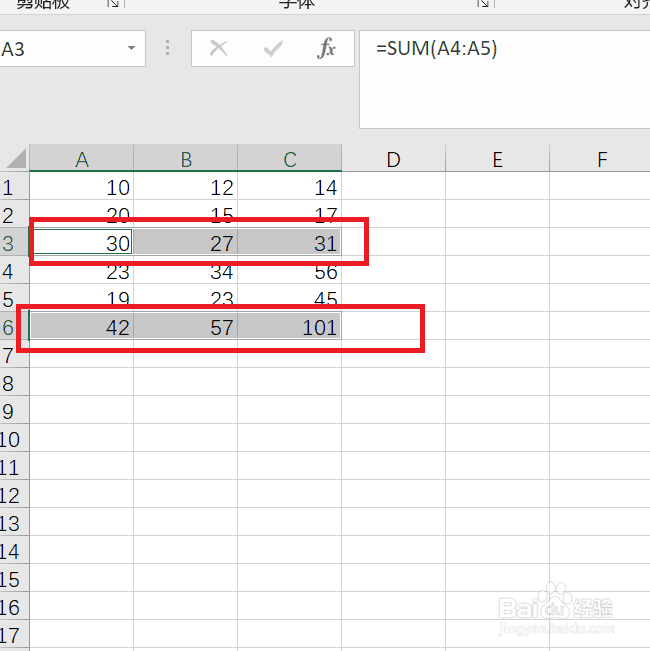The width and height of the screenshot is (650, 651).
Task: Click cell B5 containing 23
Action: click(x=186, y=298)
